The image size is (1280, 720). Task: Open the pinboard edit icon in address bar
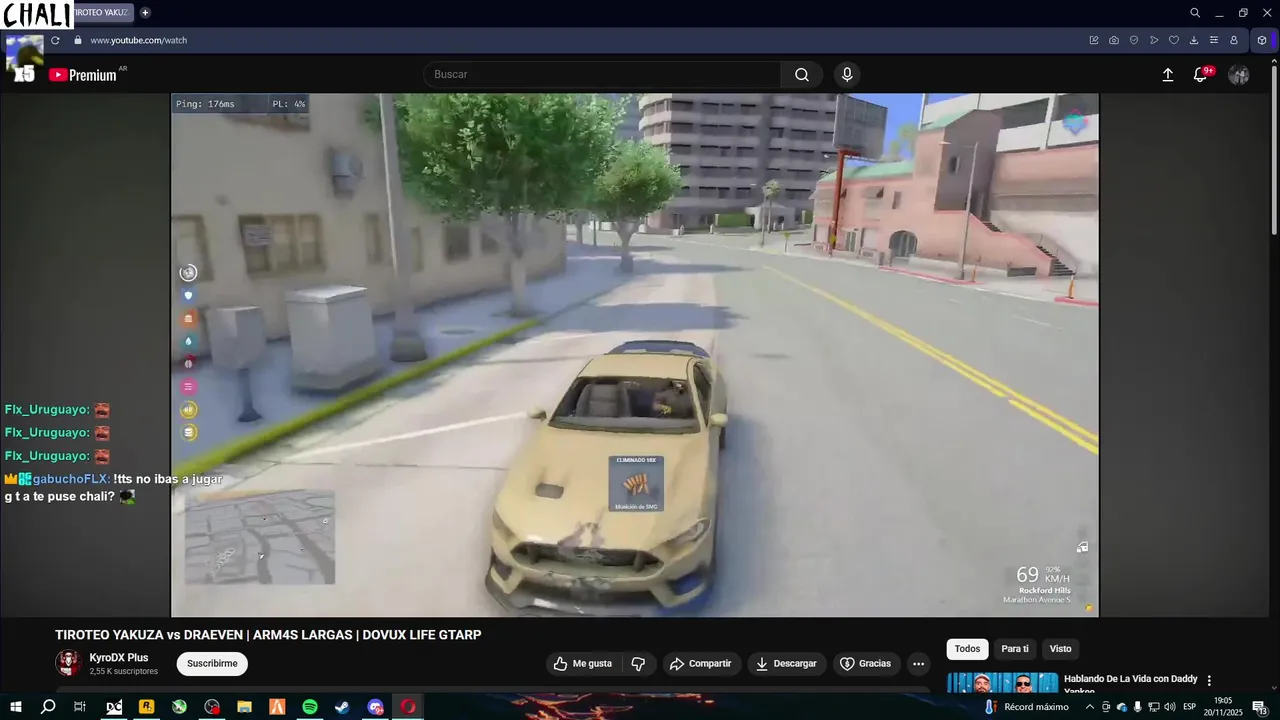point(1094,40)
